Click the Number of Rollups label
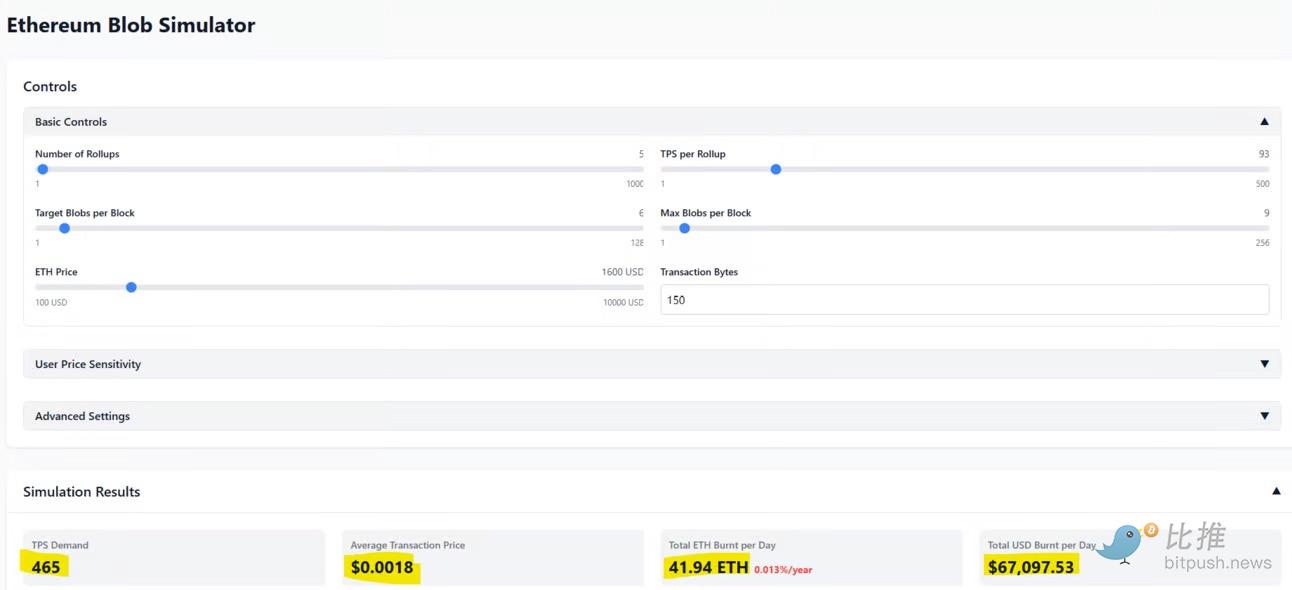Image resolution: width=1292 pixels, height=590 pixels. click(77, 154)
